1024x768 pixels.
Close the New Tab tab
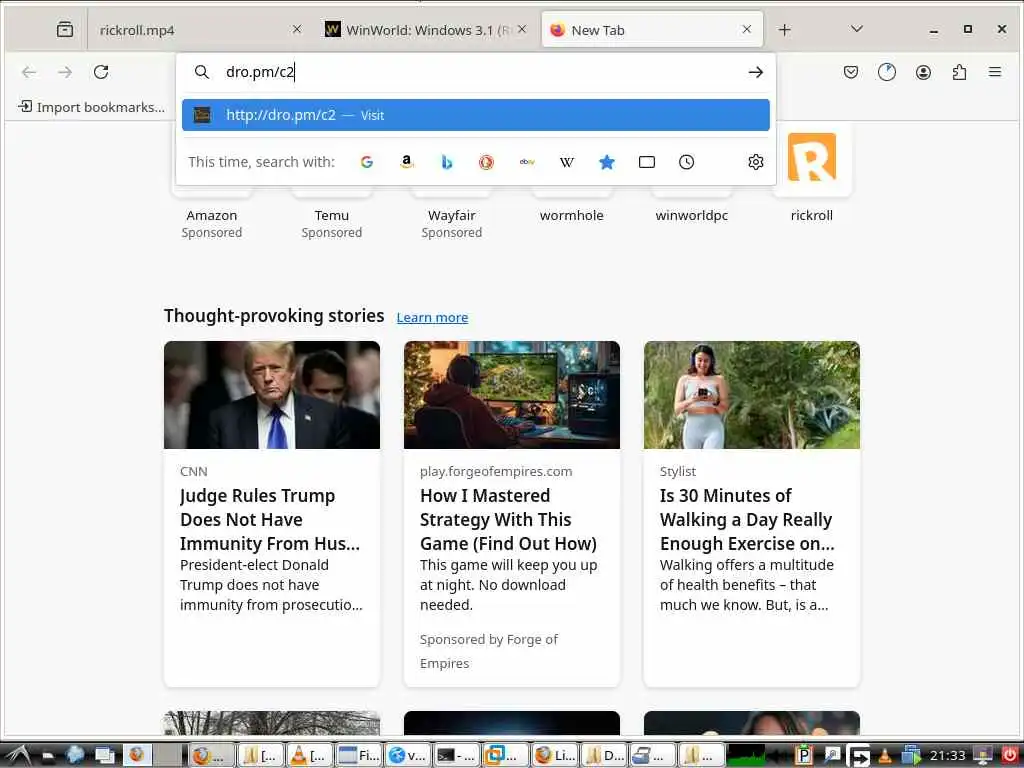[747, 29]
